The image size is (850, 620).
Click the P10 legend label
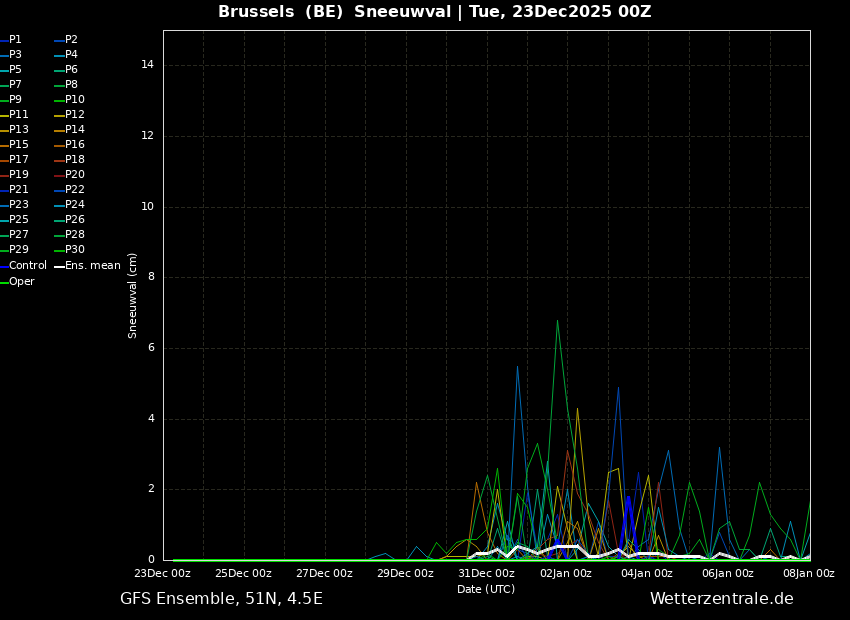75,99
